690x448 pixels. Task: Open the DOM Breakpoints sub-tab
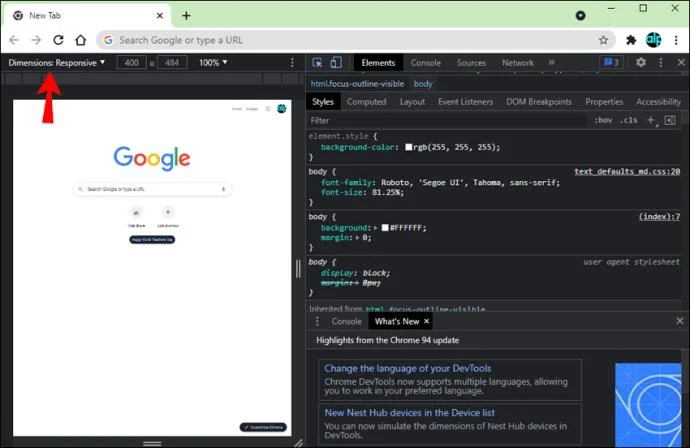point(539,102)
